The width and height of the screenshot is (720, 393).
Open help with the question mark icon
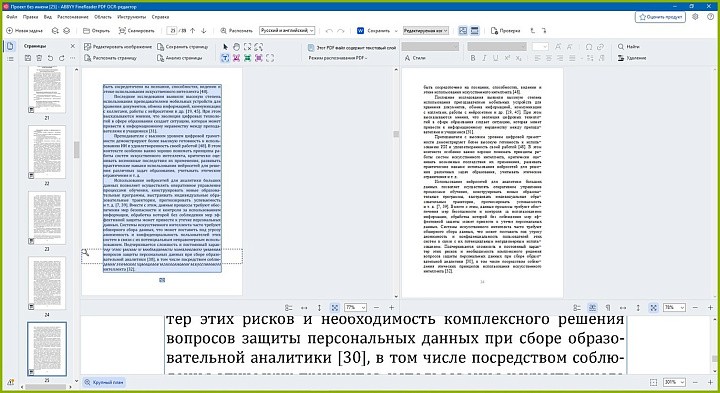pos(710,17)
